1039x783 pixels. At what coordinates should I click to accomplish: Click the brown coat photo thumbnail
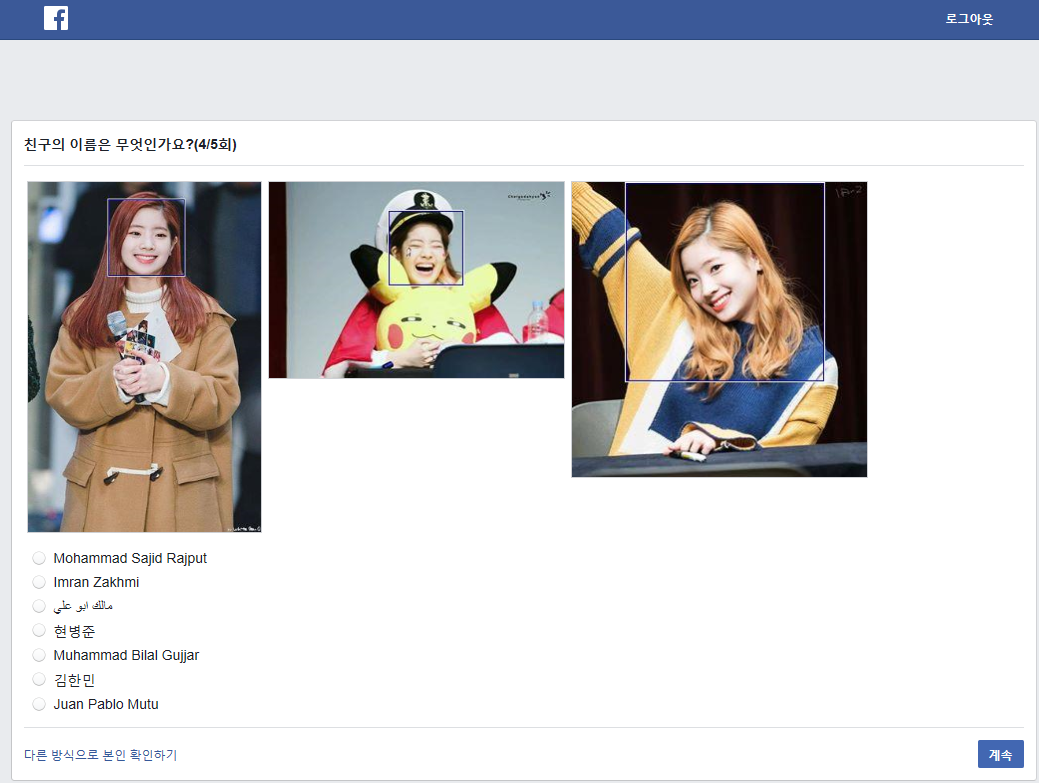[x=144, y=420]
